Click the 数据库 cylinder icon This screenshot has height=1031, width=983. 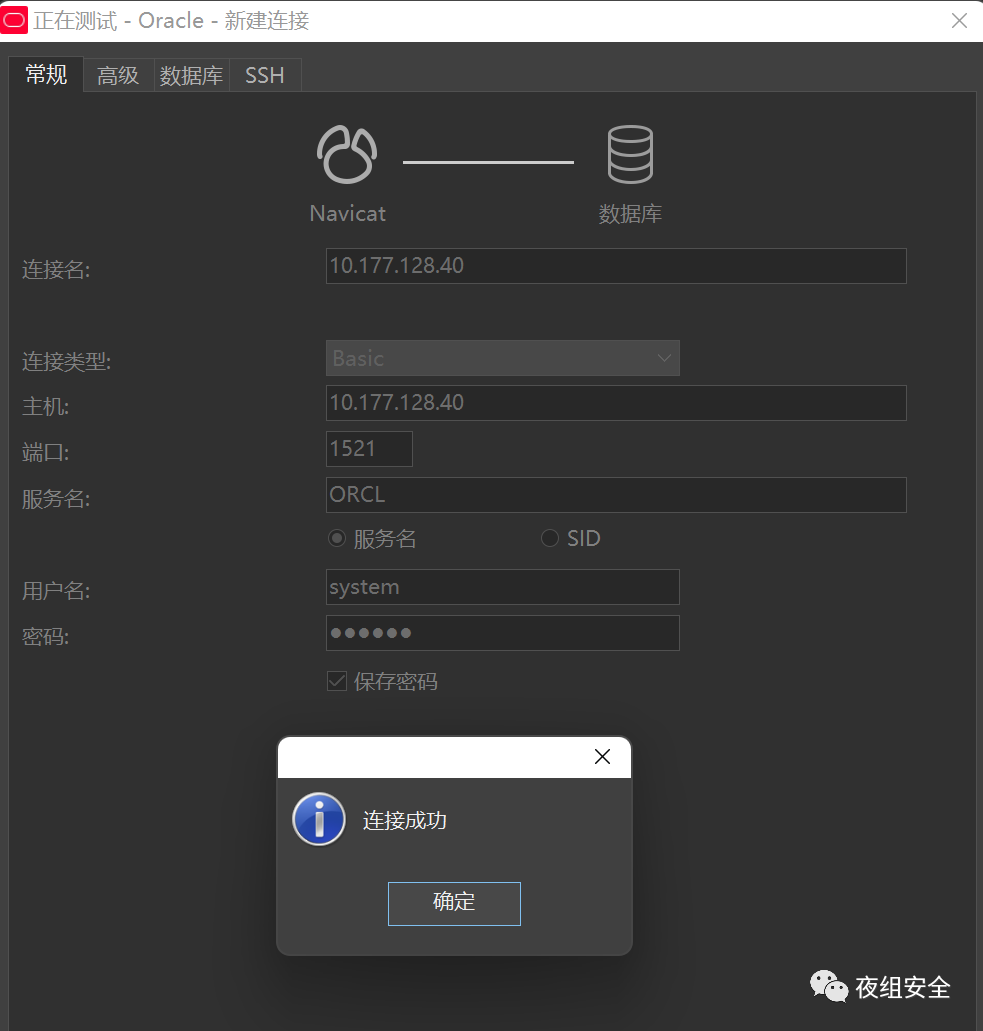click(x=630, y=155)
